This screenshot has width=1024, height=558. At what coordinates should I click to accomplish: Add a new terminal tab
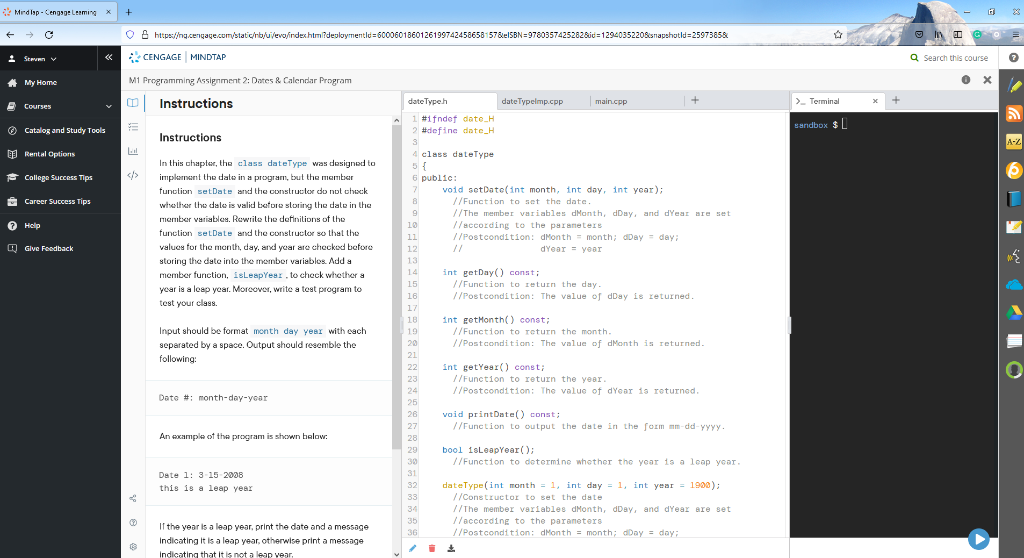coord(896,100)
